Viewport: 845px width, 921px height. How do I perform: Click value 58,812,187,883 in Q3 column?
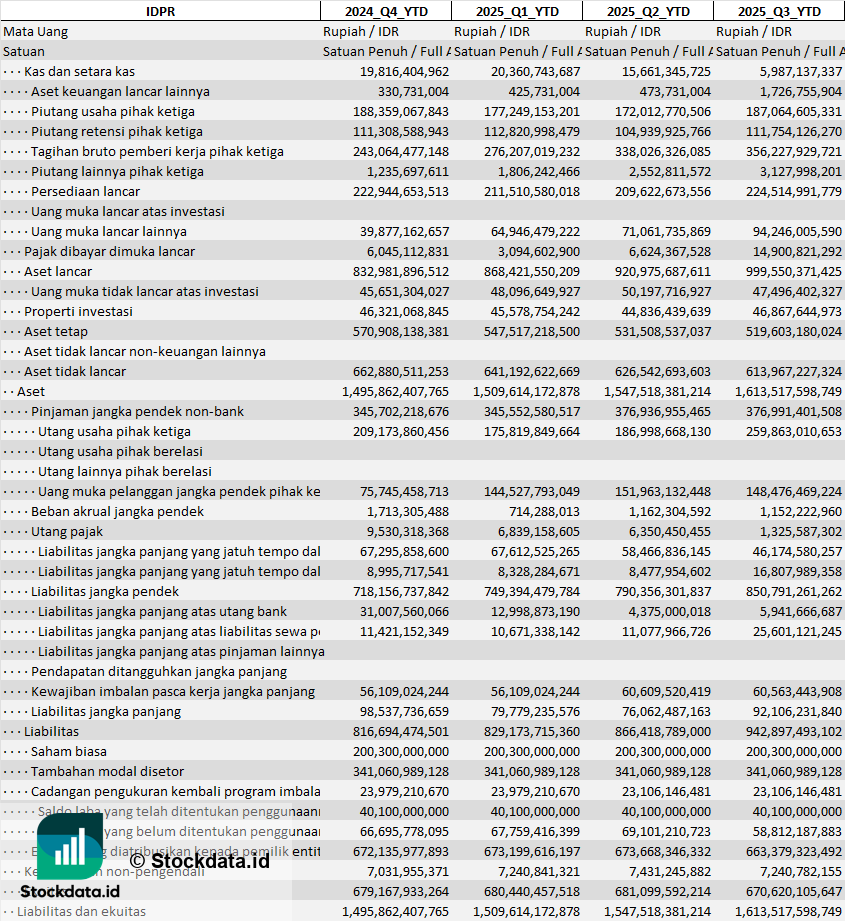797,830
